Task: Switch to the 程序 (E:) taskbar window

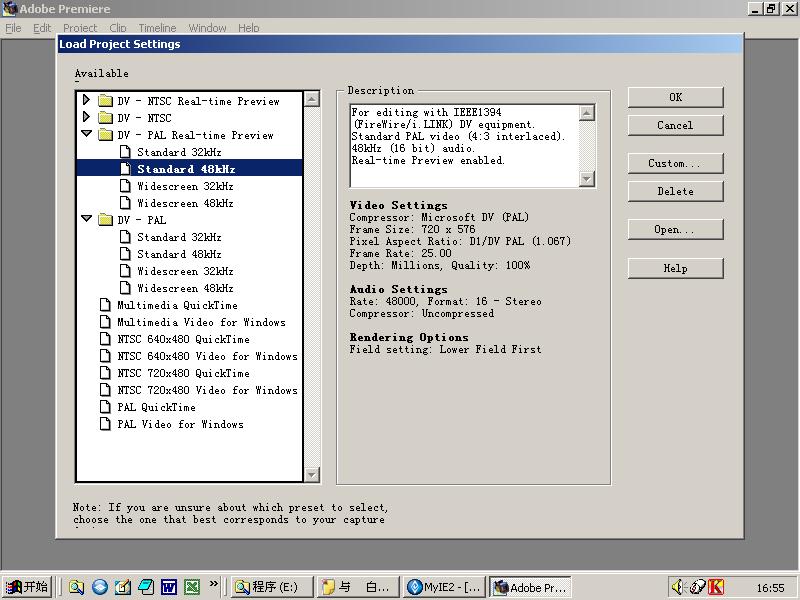Action: click(272, 587)
